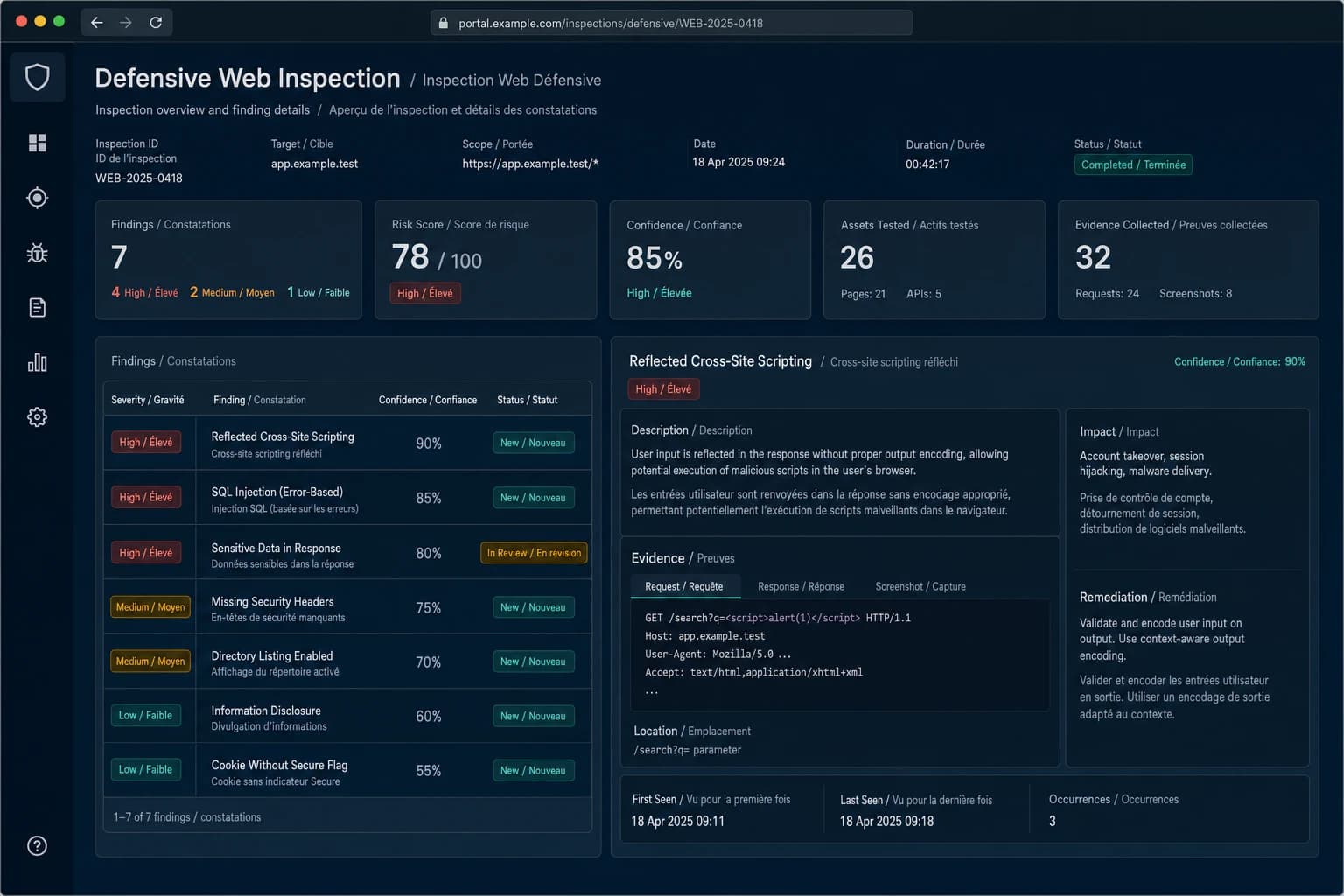Click the Requests: 24 label
The image size is (1344, 896).
click(1107, 294)
